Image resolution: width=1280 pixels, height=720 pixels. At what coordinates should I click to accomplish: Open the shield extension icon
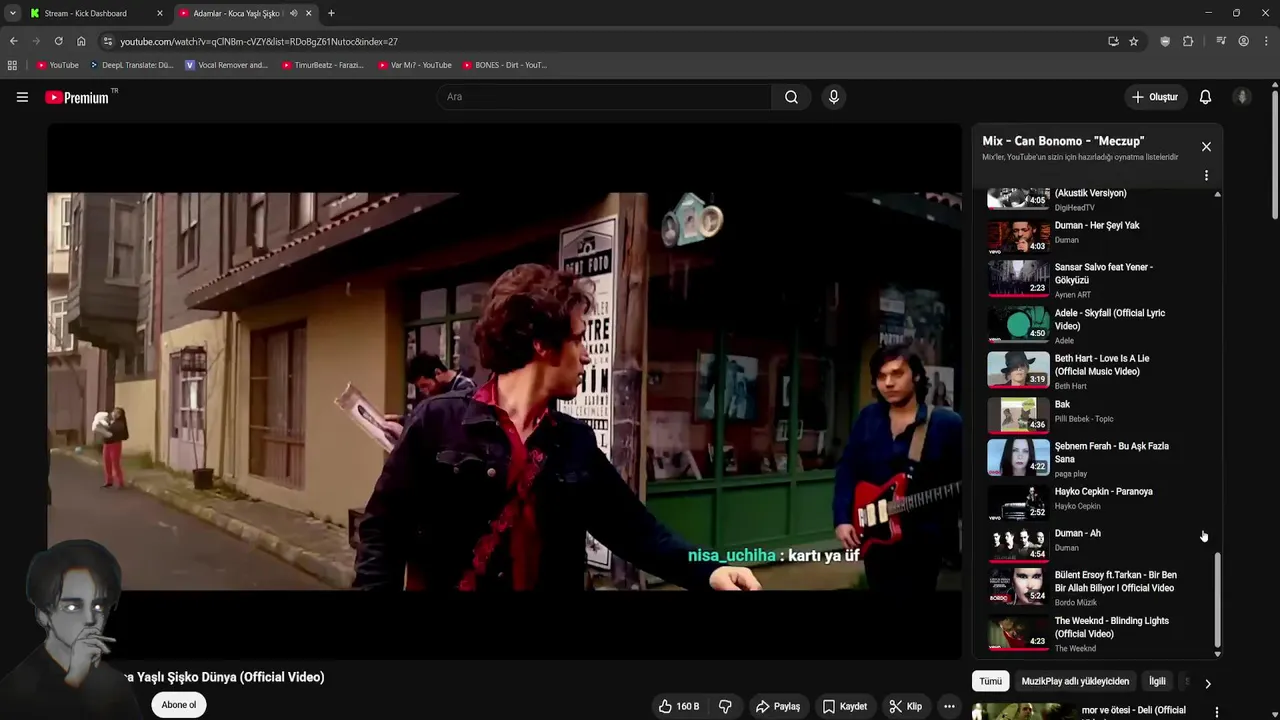tap(1165, 41)
